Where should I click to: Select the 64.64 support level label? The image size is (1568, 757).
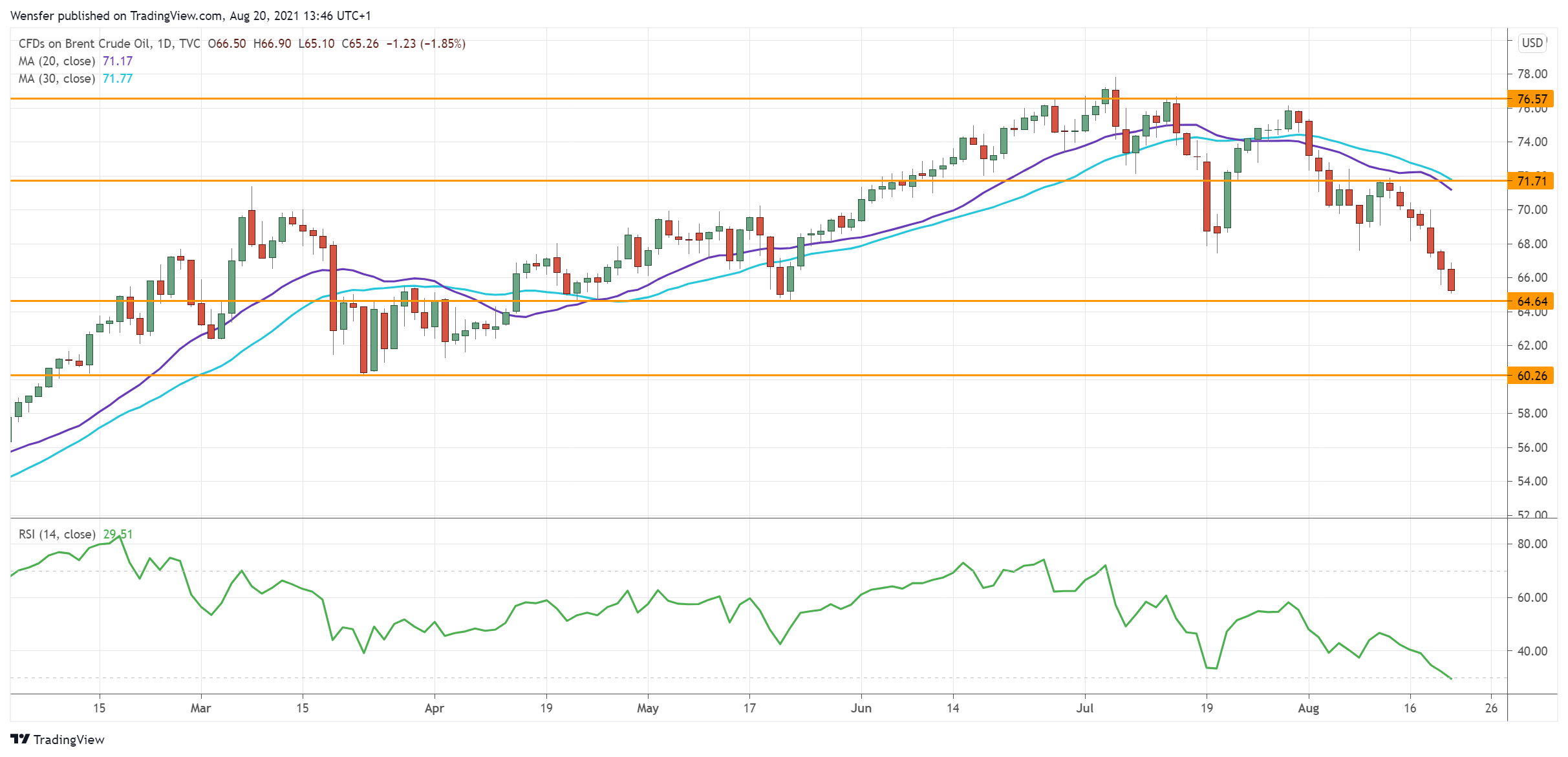tap(1532, 301)
